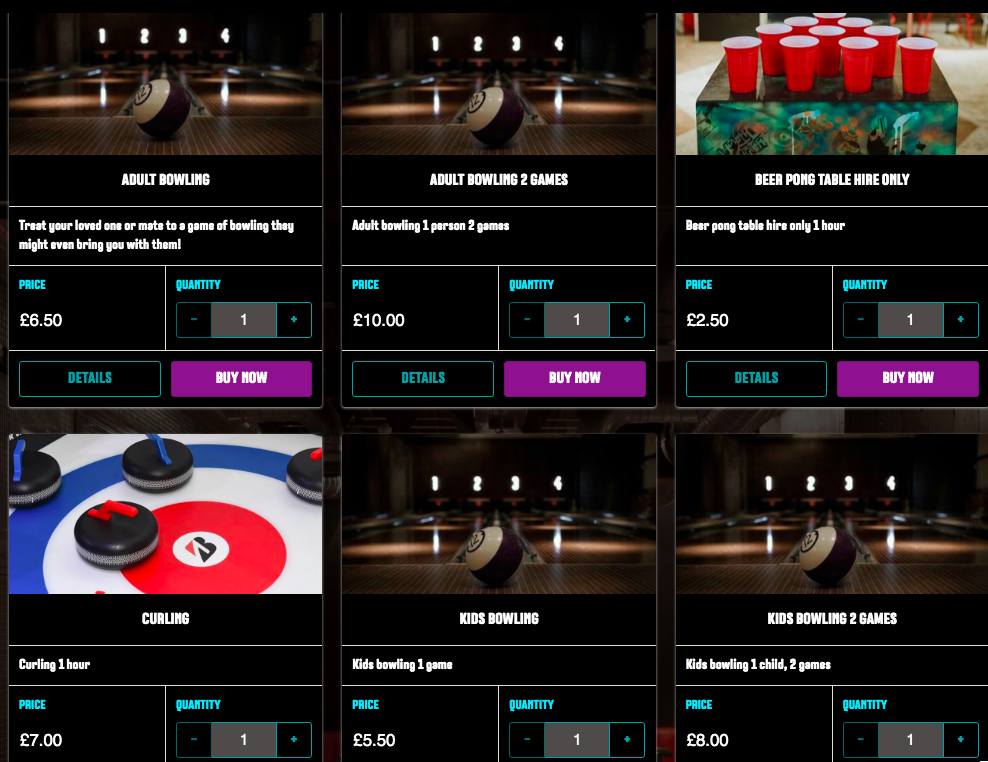The image size is (988, 762).
Task: Open Details for Adult Bowling
Action: [90, 378]
